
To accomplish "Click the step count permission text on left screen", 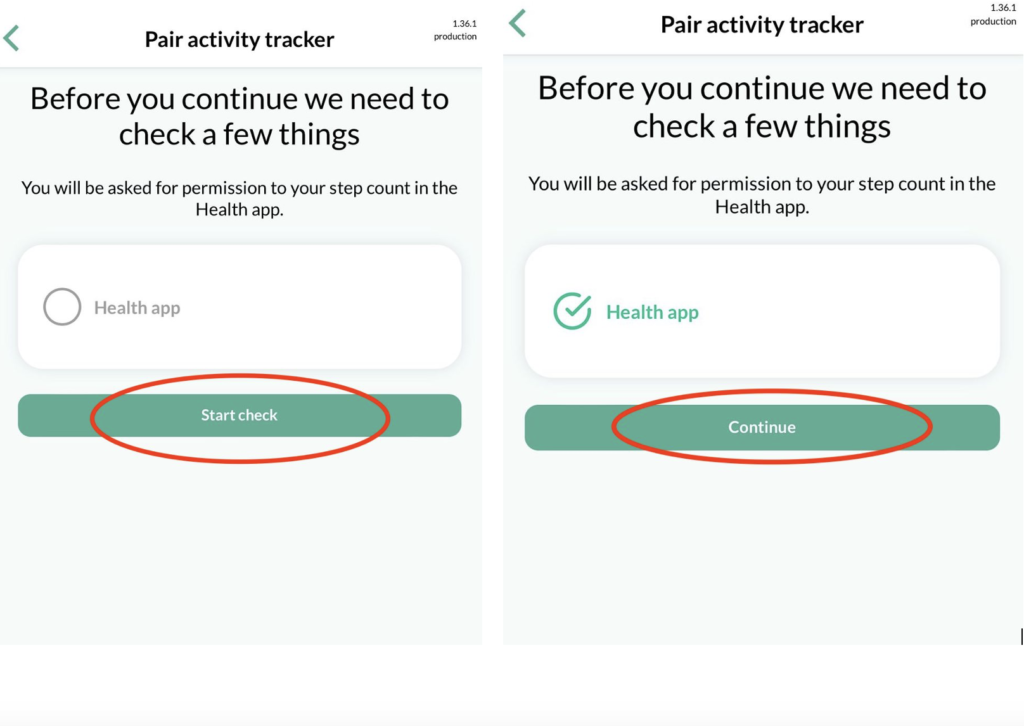I will [x=239, y=198].
